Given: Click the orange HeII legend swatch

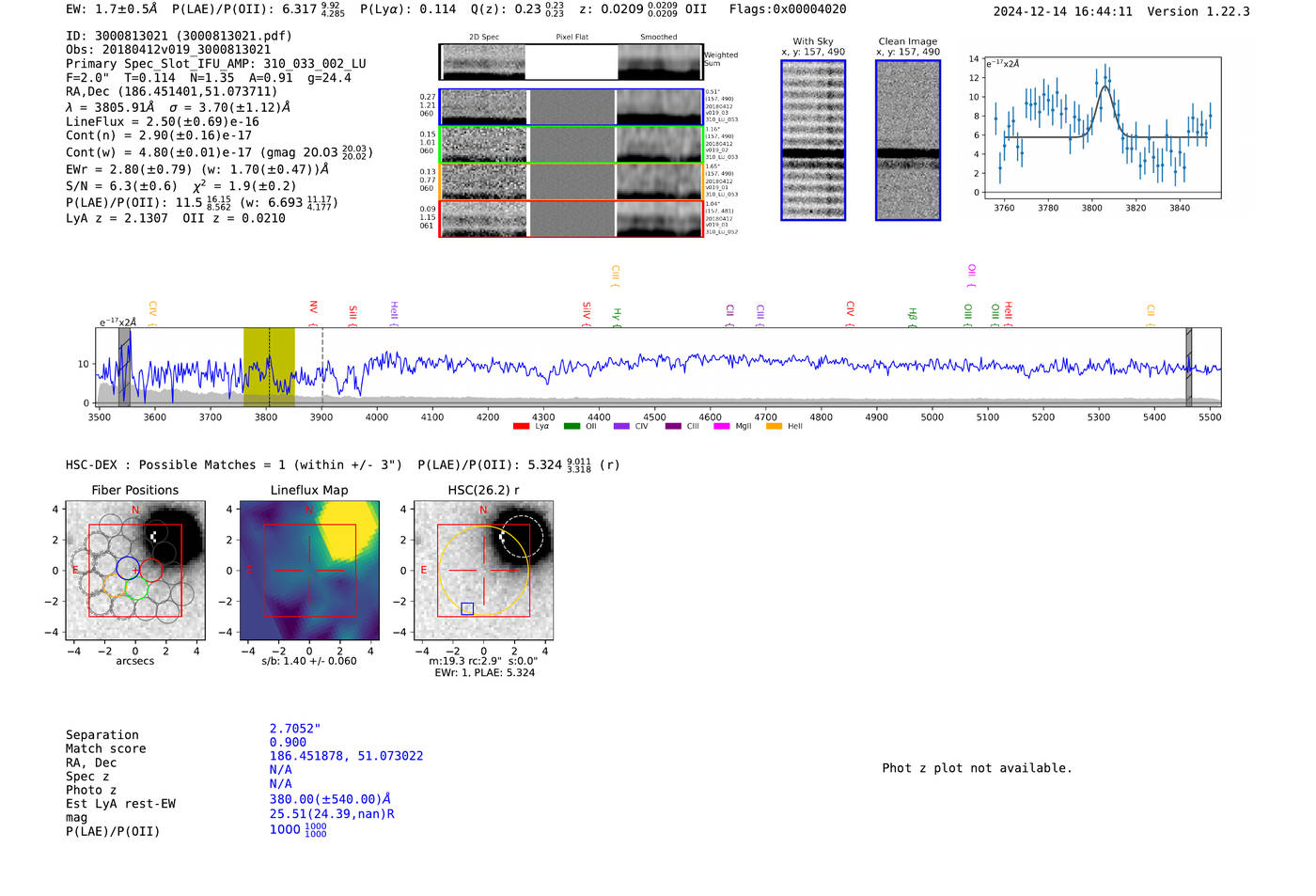Looking at the screenshot, I should (774, 427).
